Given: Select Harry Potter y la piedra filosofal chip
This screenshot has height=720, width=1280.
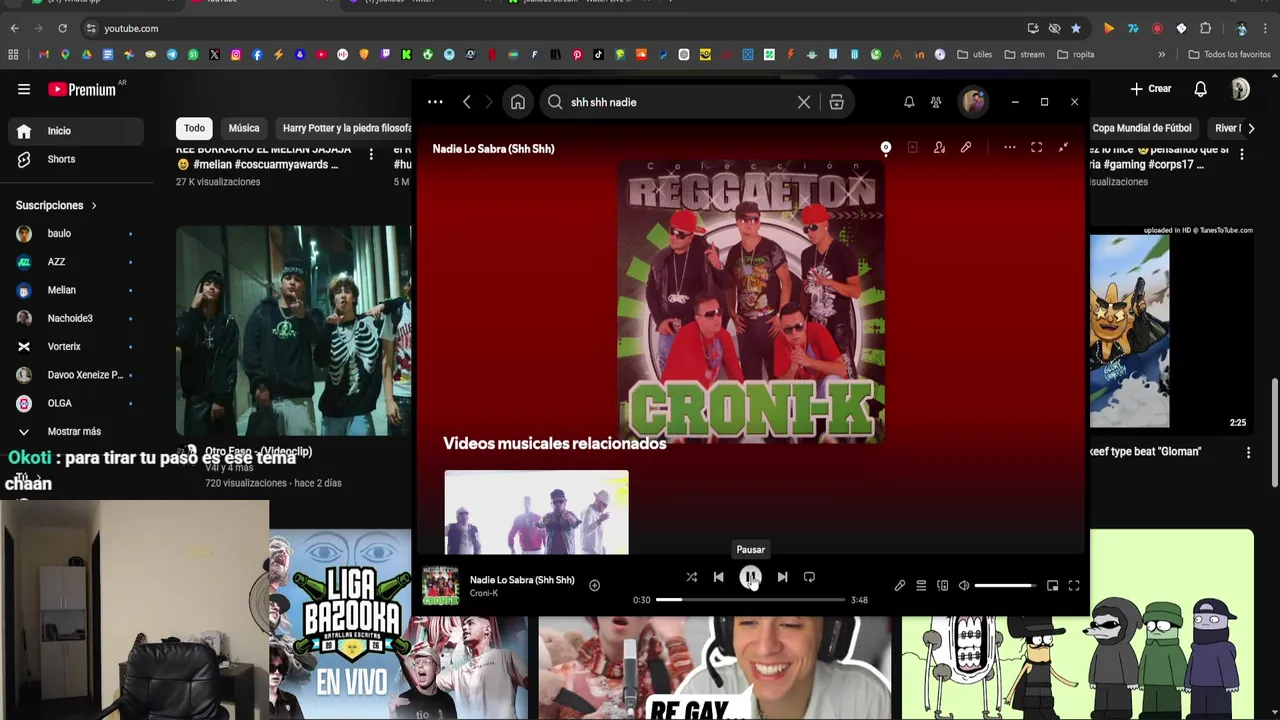Looking at the screenshot, I should tap(343, 128).
